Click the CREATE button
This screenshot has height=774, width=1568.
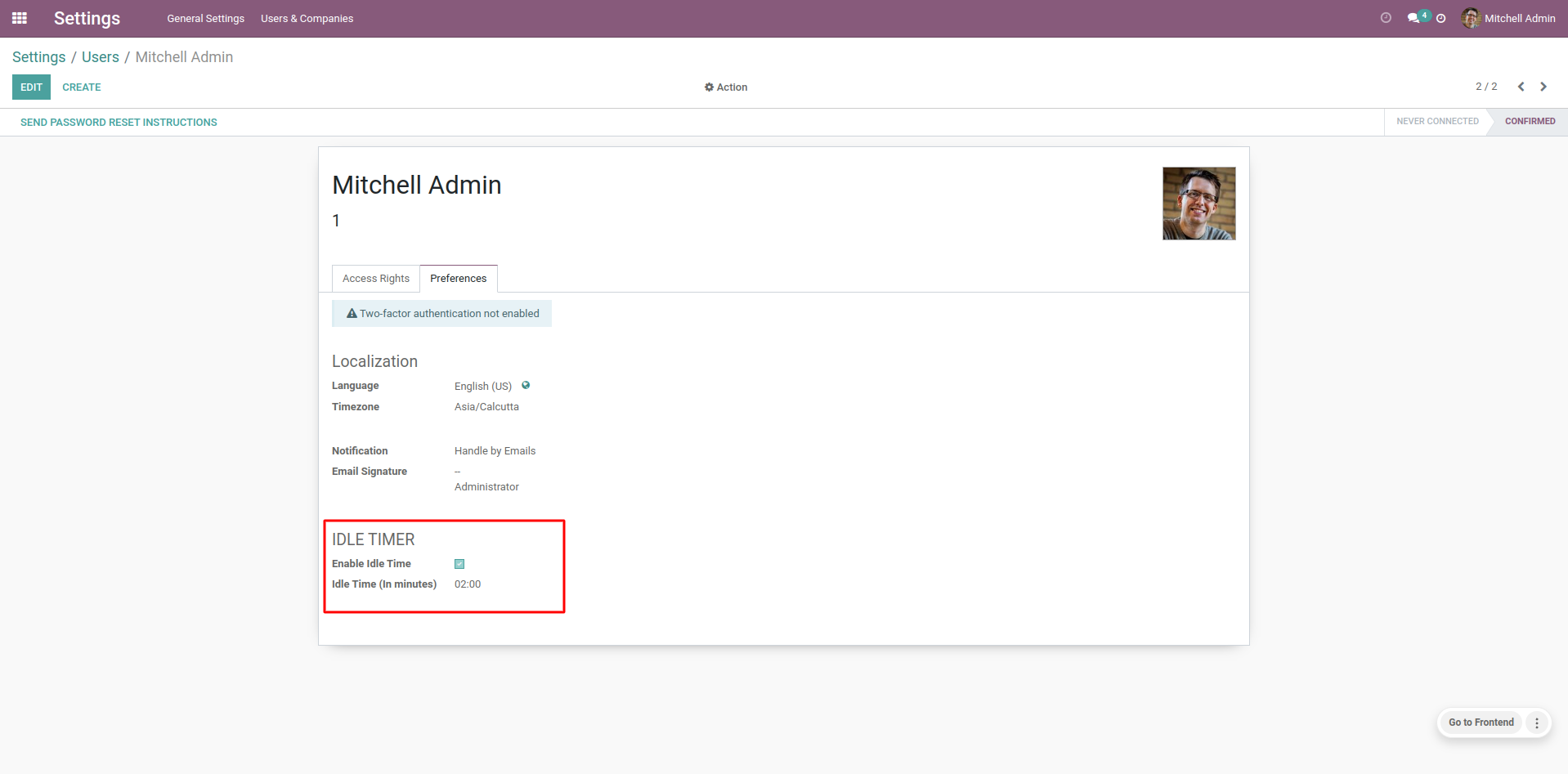pyautogui.click(x=82, y=87)
